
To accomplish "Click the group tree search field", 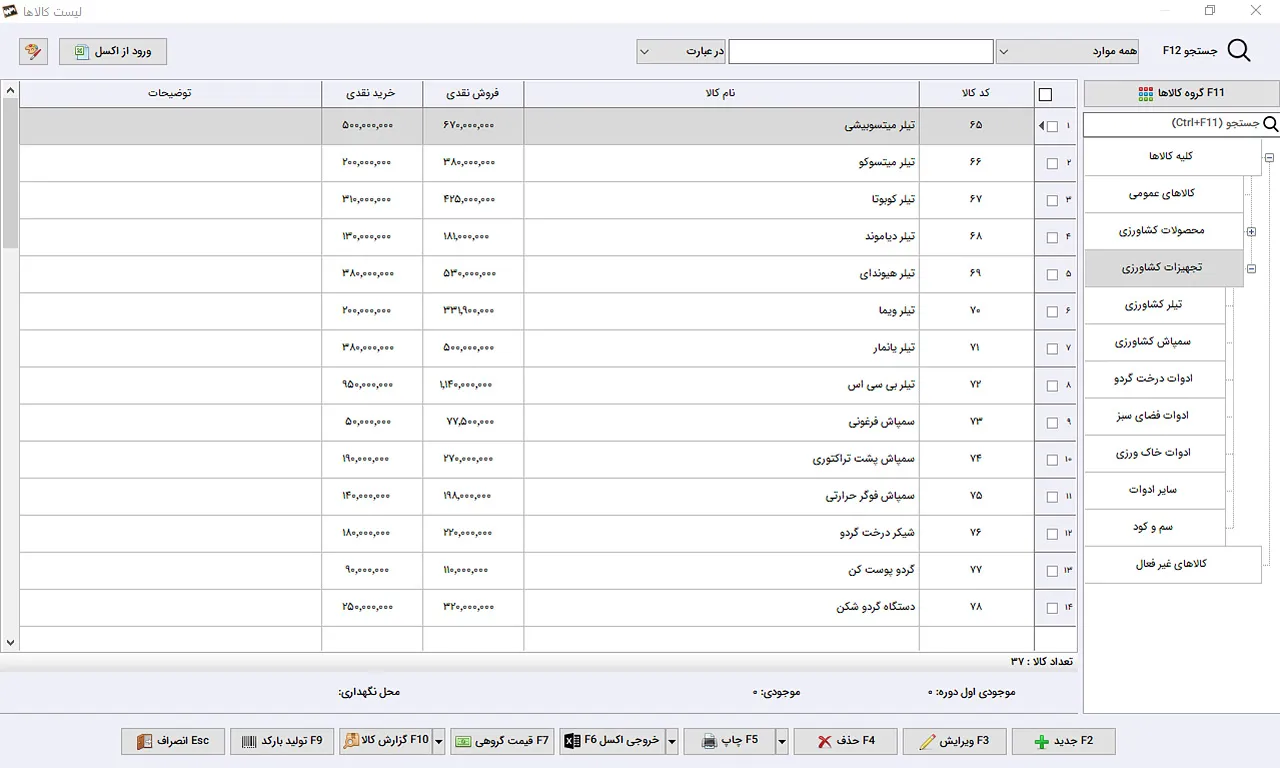I will [1172, 124].
